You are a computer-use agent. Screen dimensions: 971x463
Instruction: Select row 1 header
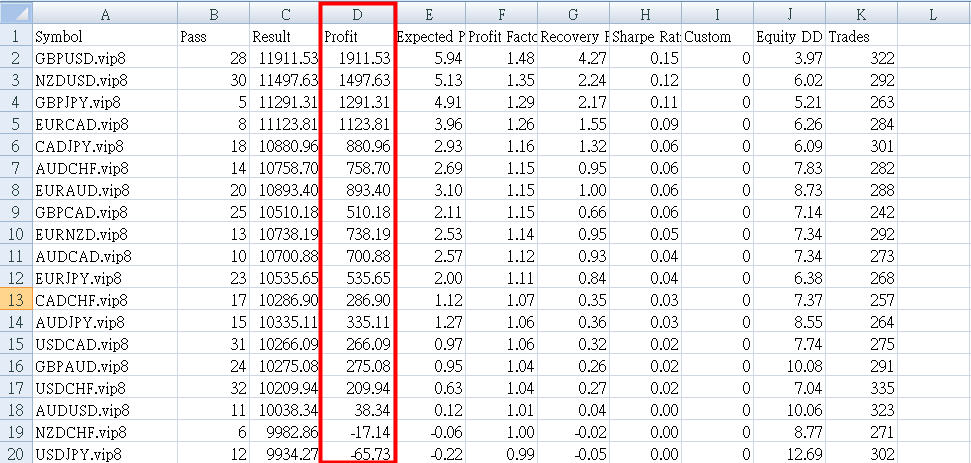[x=15, y=36]
